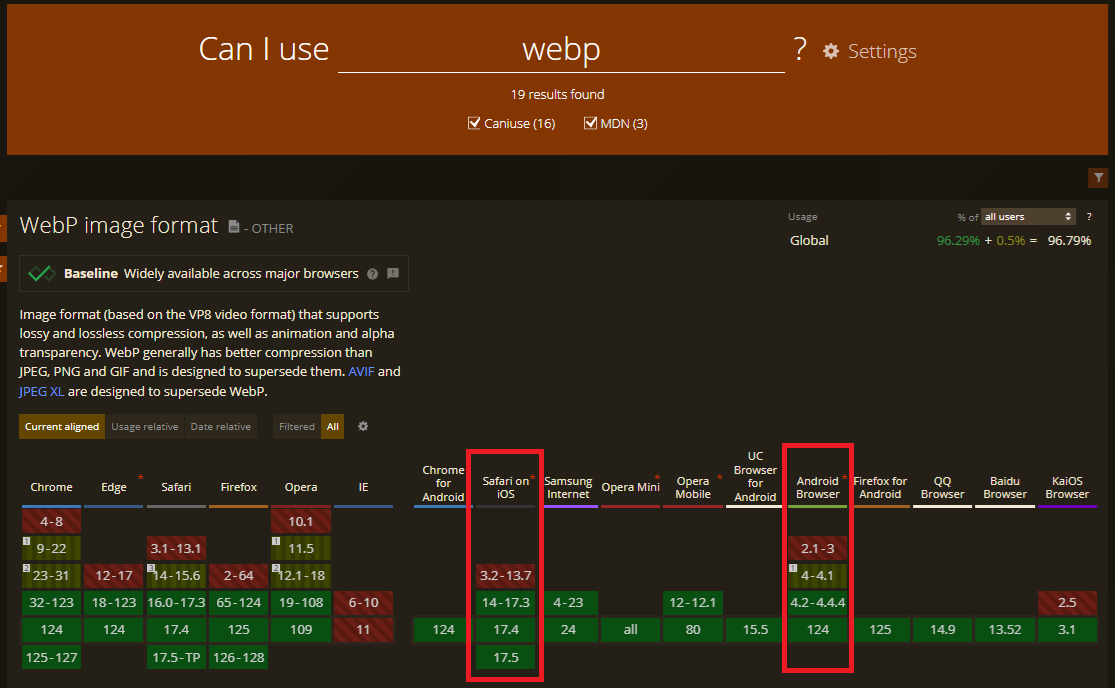
Task: Select Firefox 126-128 version cell
Action: (238, 657)
